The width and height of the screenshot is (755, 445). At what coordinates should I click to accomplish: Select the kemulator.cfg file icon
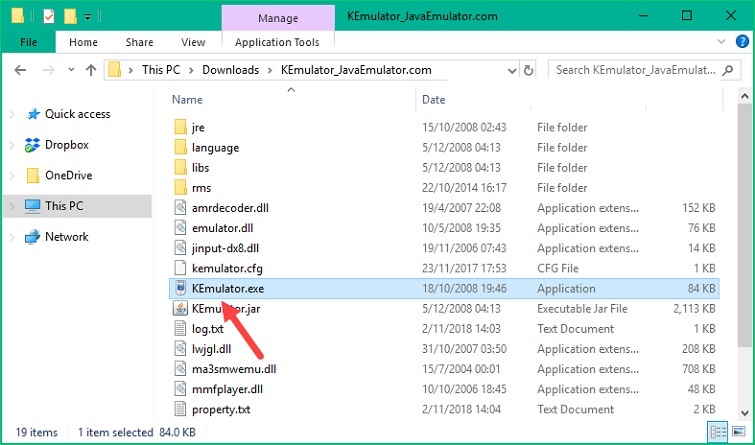pos(180,268)
